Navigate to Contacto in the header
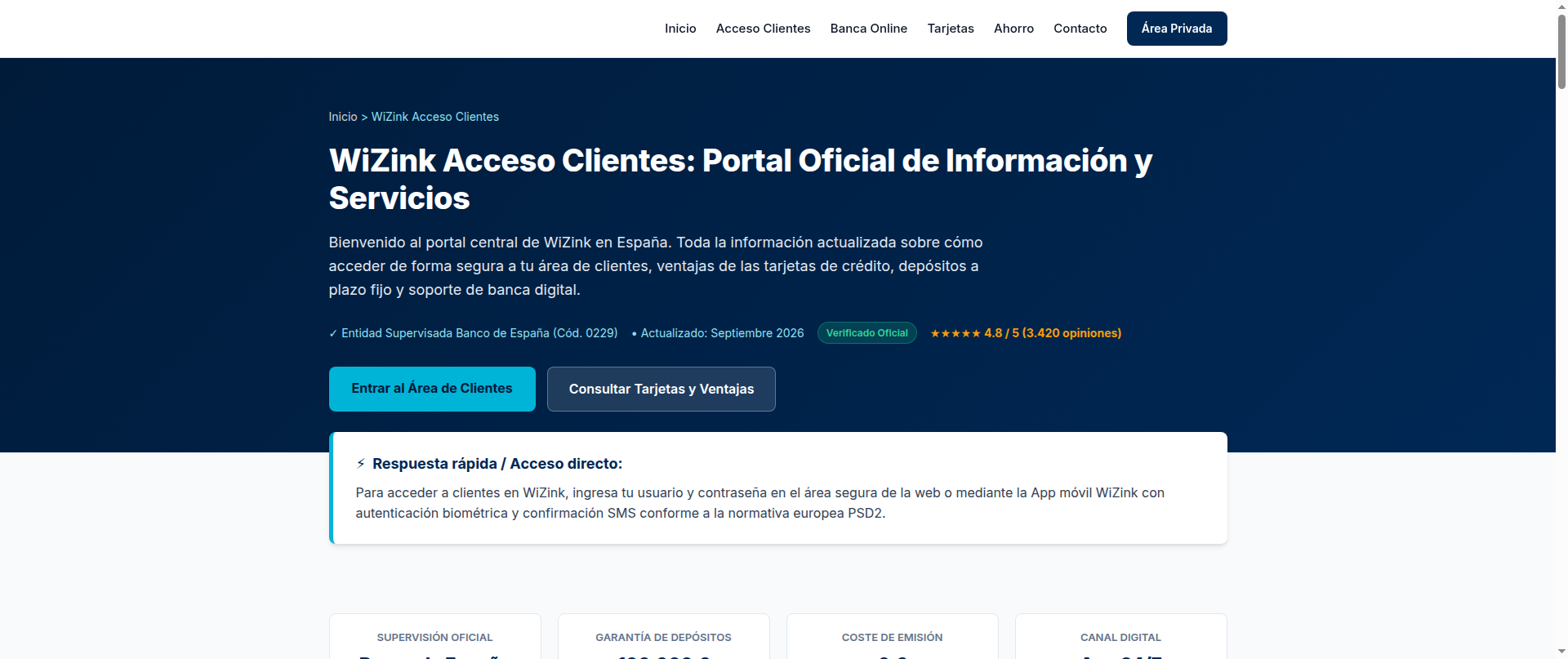1568x659 pixels. pyautogui.click(x=1080, y=29)
